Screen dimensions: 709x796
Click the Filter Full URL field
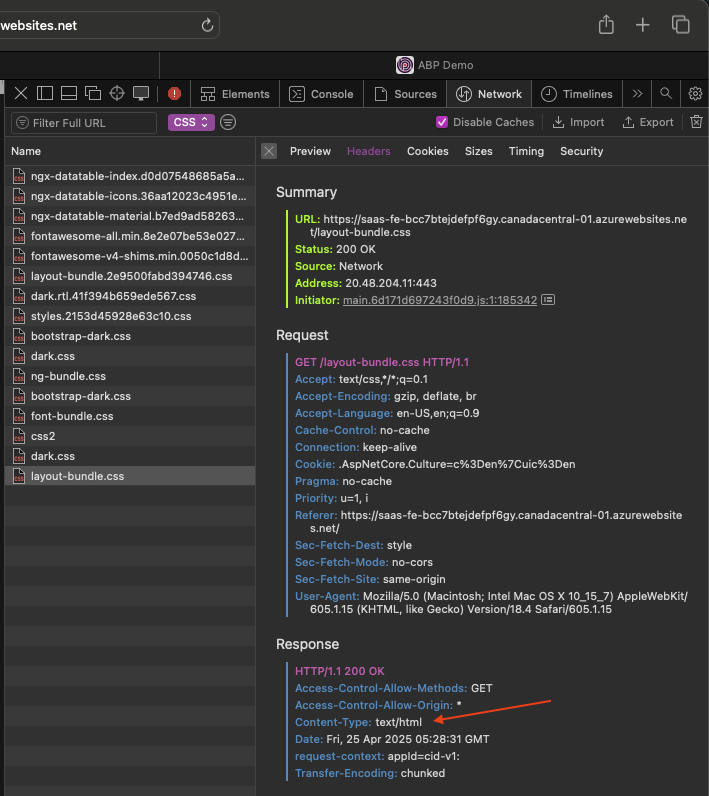pos(85,122)
